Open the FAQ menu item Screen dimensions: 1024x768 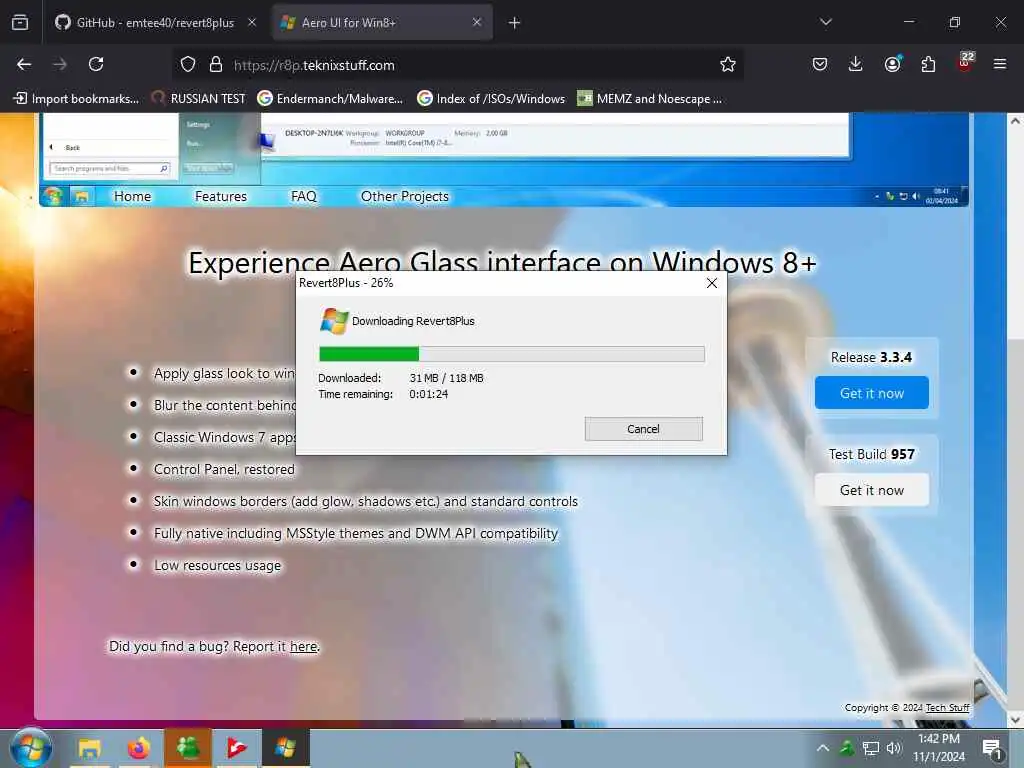[304, 196]
